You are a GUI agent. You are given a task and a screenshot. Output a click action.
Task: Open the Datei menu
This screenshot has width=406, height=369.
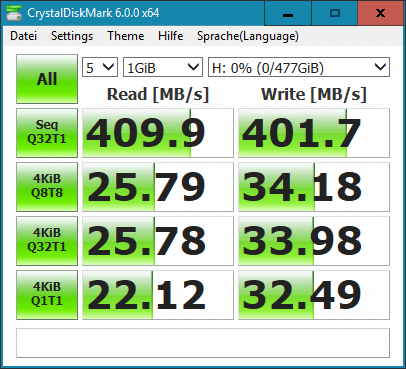[23, 36]
